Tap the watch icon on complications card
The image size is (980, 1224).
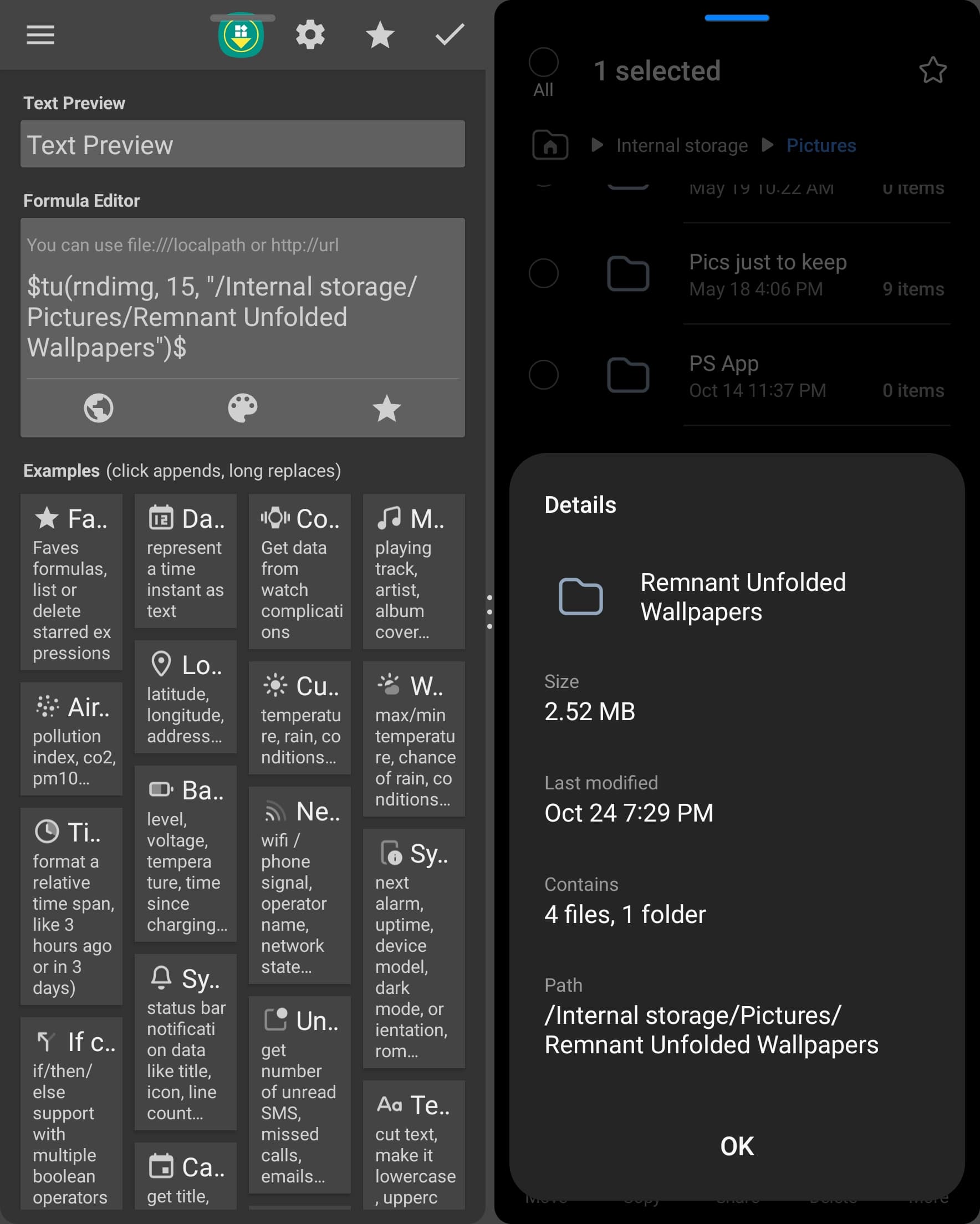point(275,518)
